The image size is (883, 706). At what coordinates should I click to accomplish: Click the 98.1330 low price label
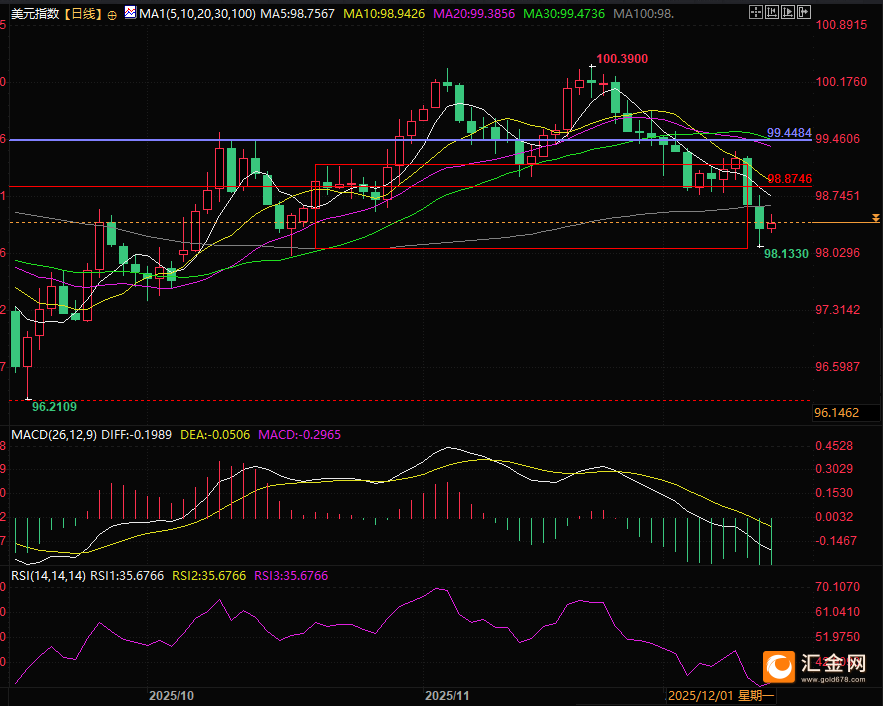786,255
